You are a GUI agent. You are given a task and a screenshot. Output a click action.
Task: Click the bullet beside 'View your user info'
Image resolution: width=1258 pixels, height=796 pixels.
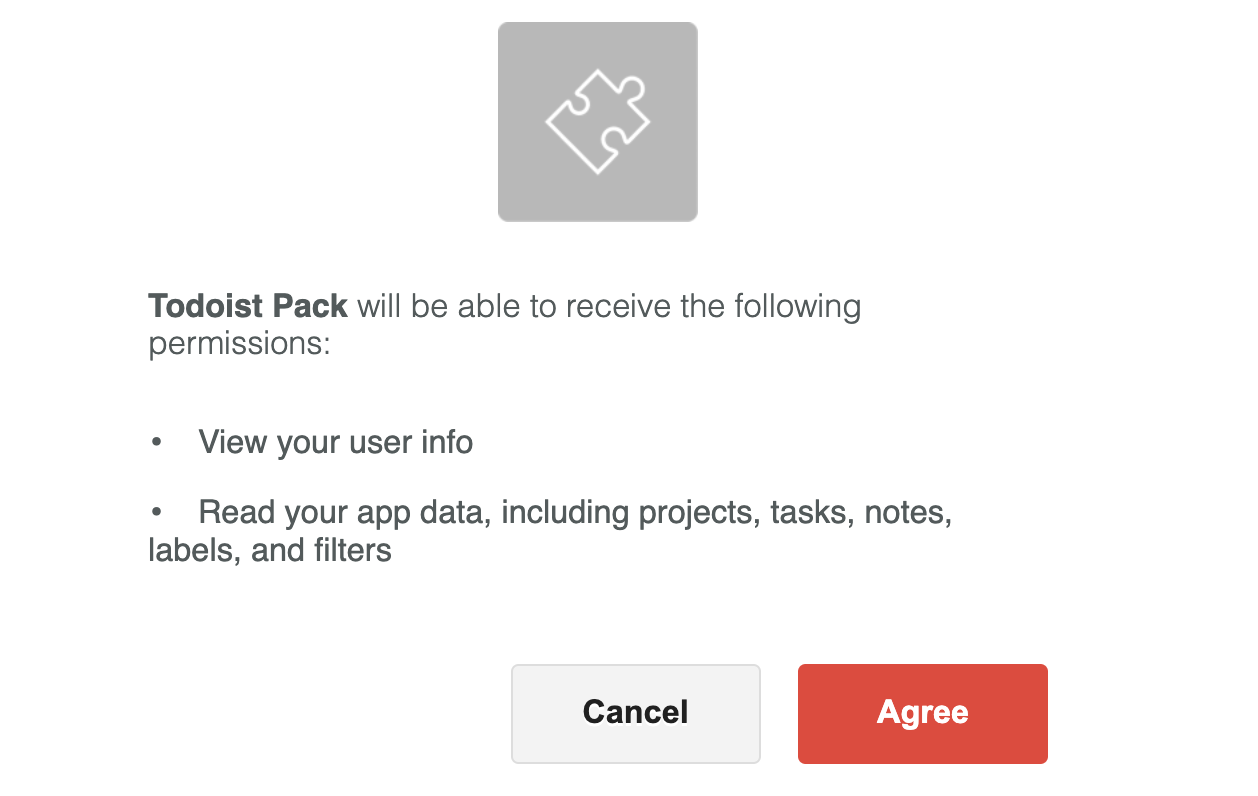pyautogui.click(x=156, y=442)
